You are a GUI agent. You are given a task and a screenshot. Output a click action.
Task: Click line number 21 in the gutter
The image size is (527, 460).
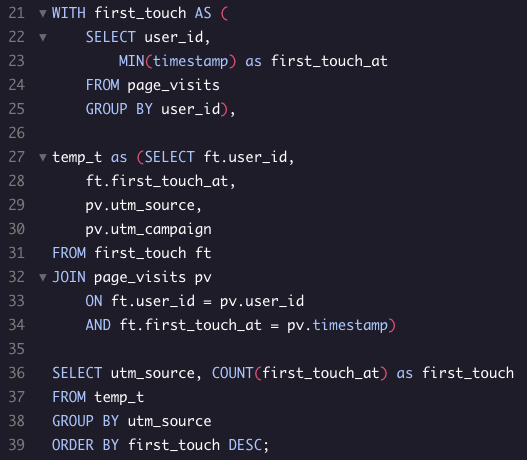tap(17, 13)
